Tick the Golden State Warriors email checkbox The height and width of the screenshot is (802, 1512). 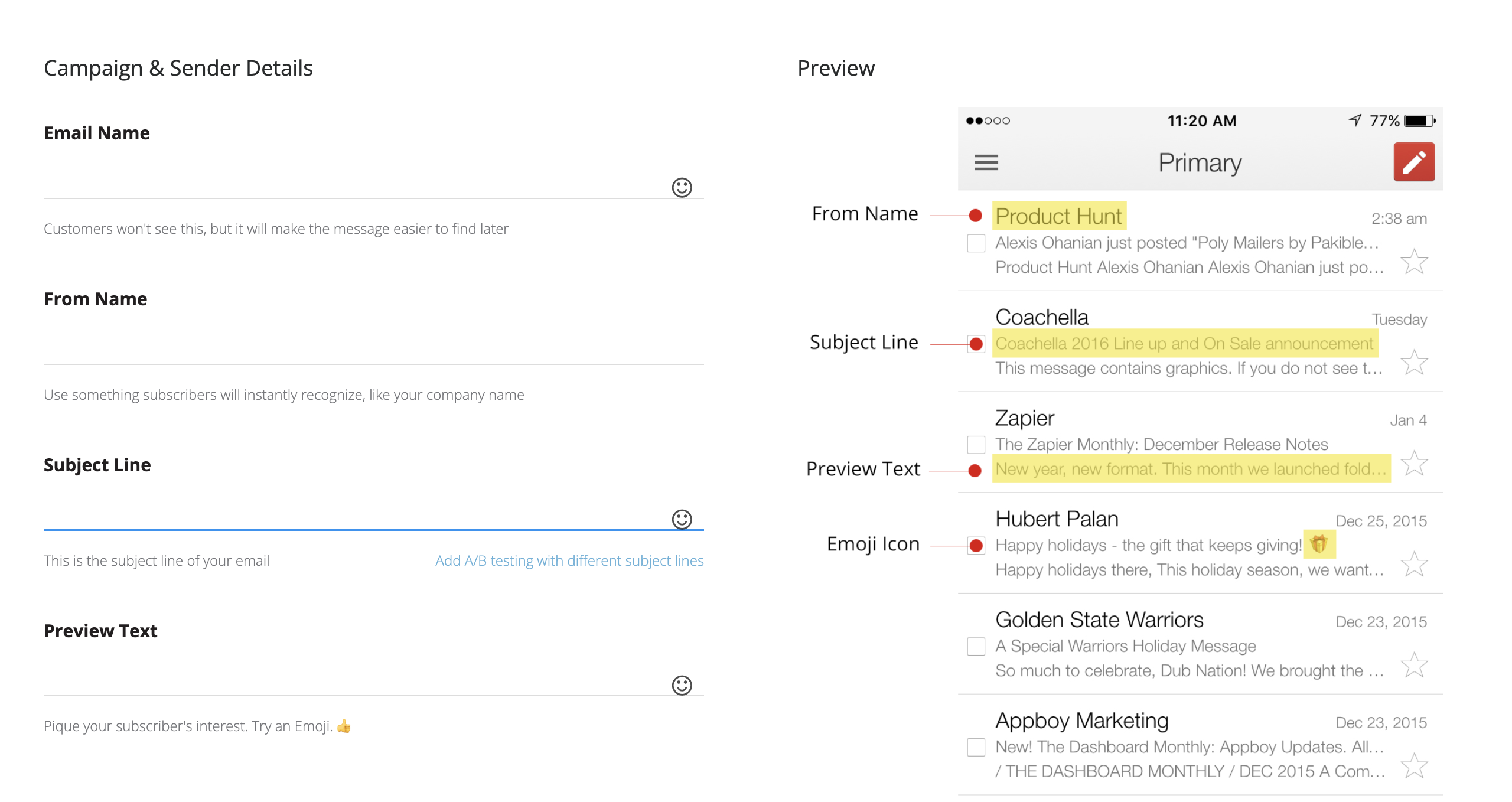[976, 647]
